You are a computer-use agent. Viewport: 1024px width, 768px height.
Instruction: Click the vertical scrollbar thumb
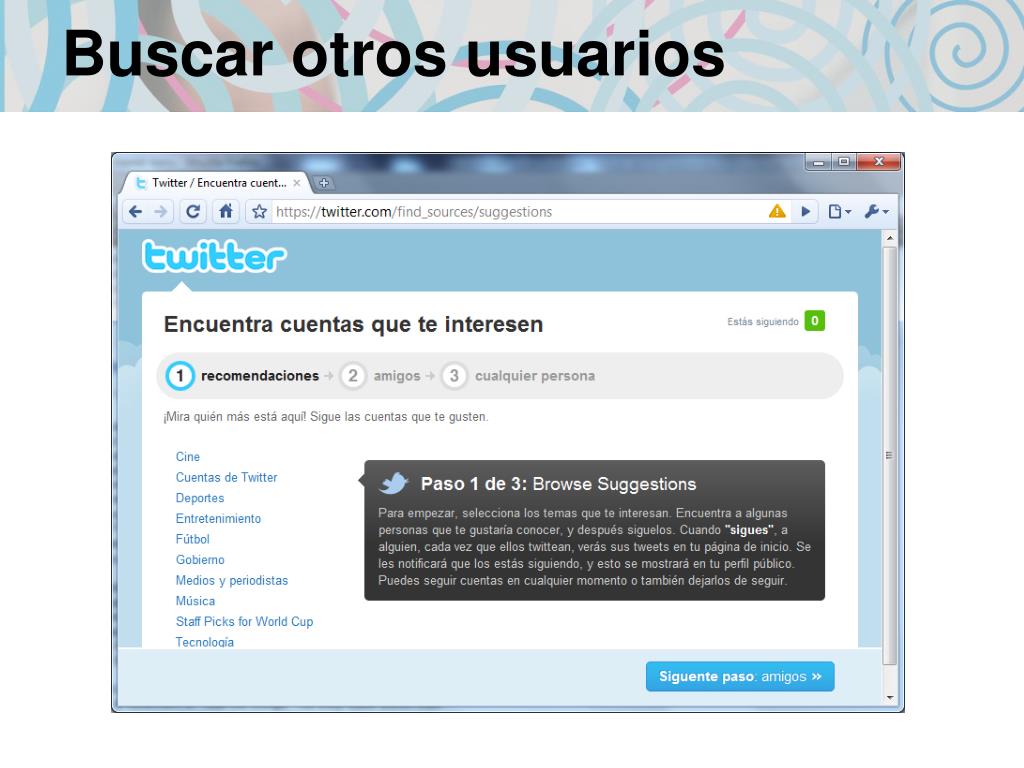pyautogui.click(x=889, y=455)
